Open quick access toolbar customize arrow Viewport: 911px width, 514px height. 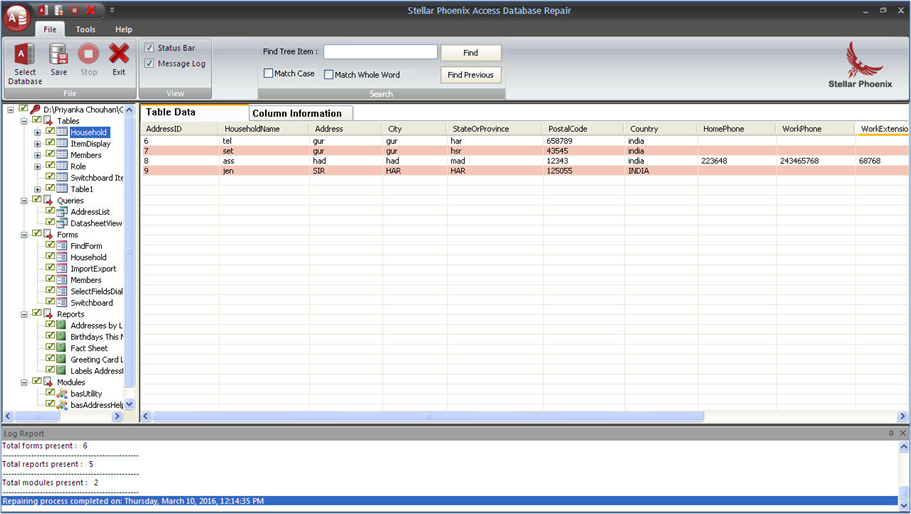click(x=112, y=10)
